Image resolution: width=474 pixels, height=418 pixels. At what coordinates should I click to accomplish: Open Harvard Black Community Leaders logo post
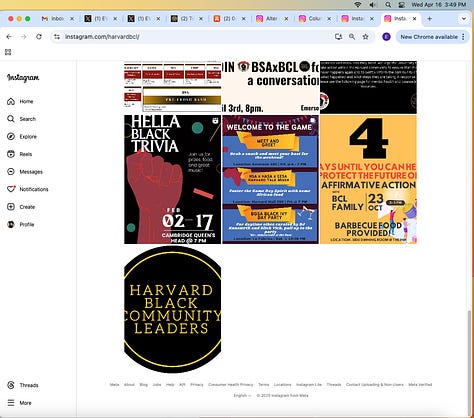[x=172, y=309]
